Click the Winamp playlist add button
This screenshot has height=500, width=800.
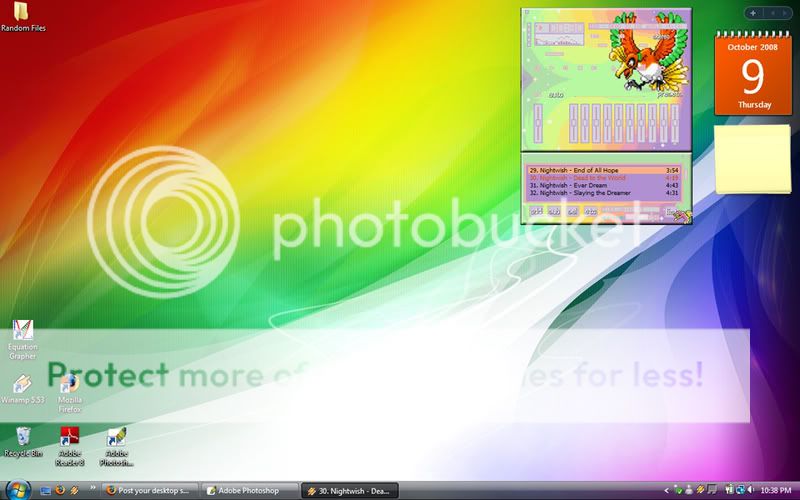coord(536,211)
